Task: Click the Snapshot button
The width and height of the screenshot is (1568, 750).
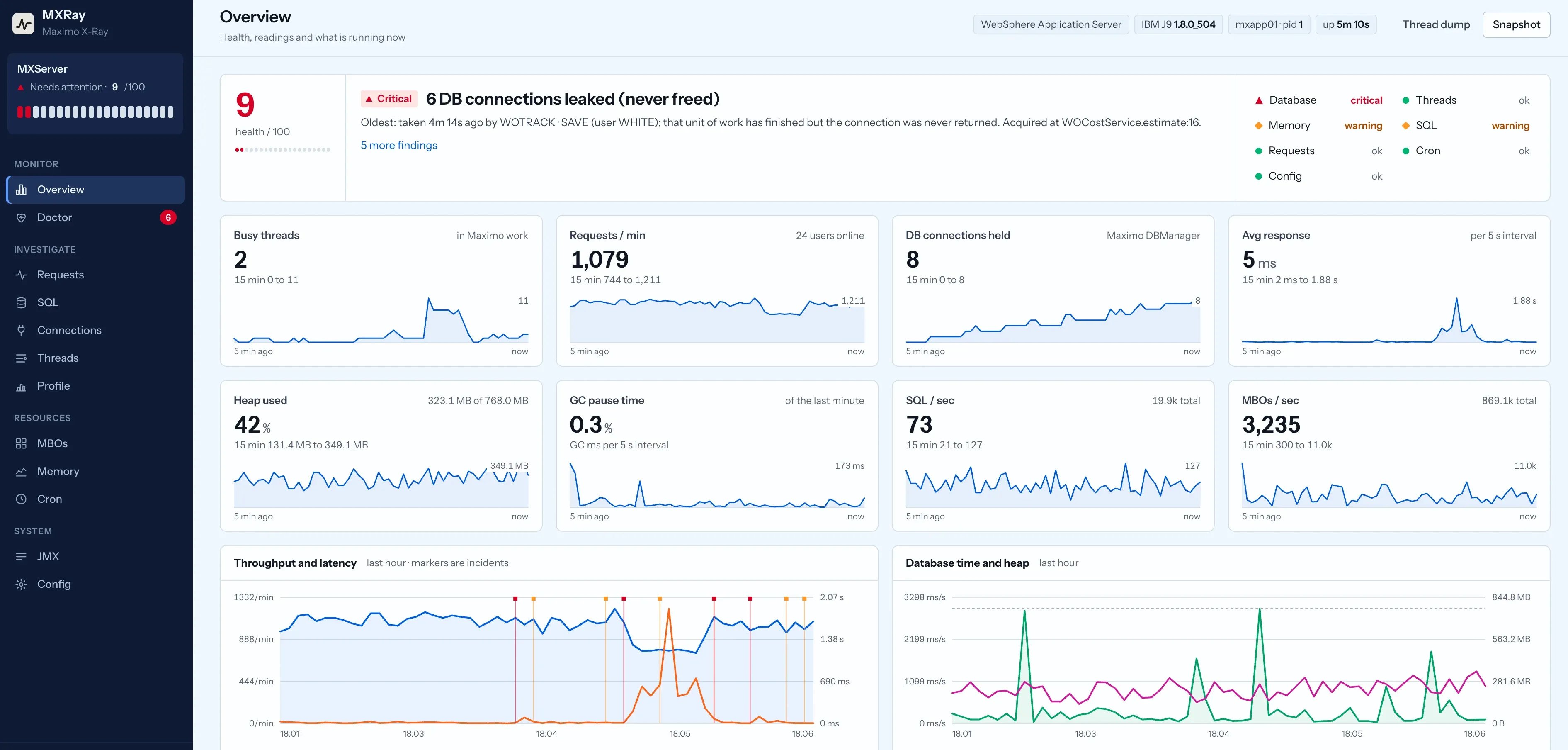Action: point(1516,24)
